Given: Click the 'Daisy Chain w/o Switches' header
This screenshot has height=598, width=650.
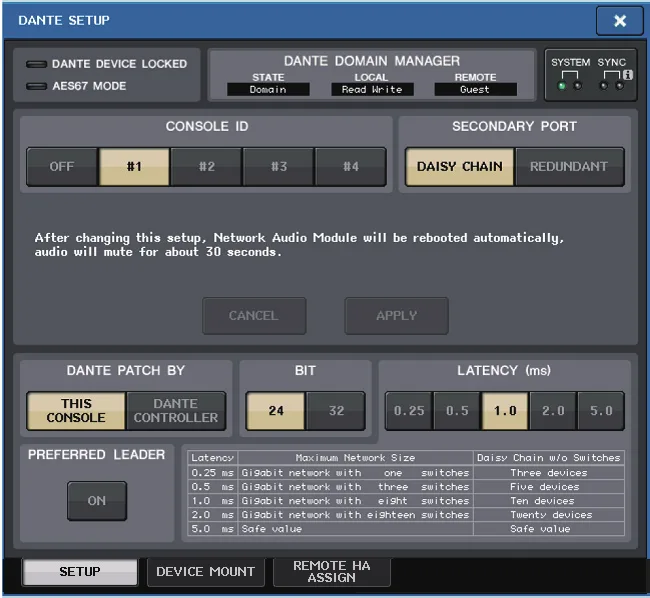Looking at the screenshot, I should (549, 458).
